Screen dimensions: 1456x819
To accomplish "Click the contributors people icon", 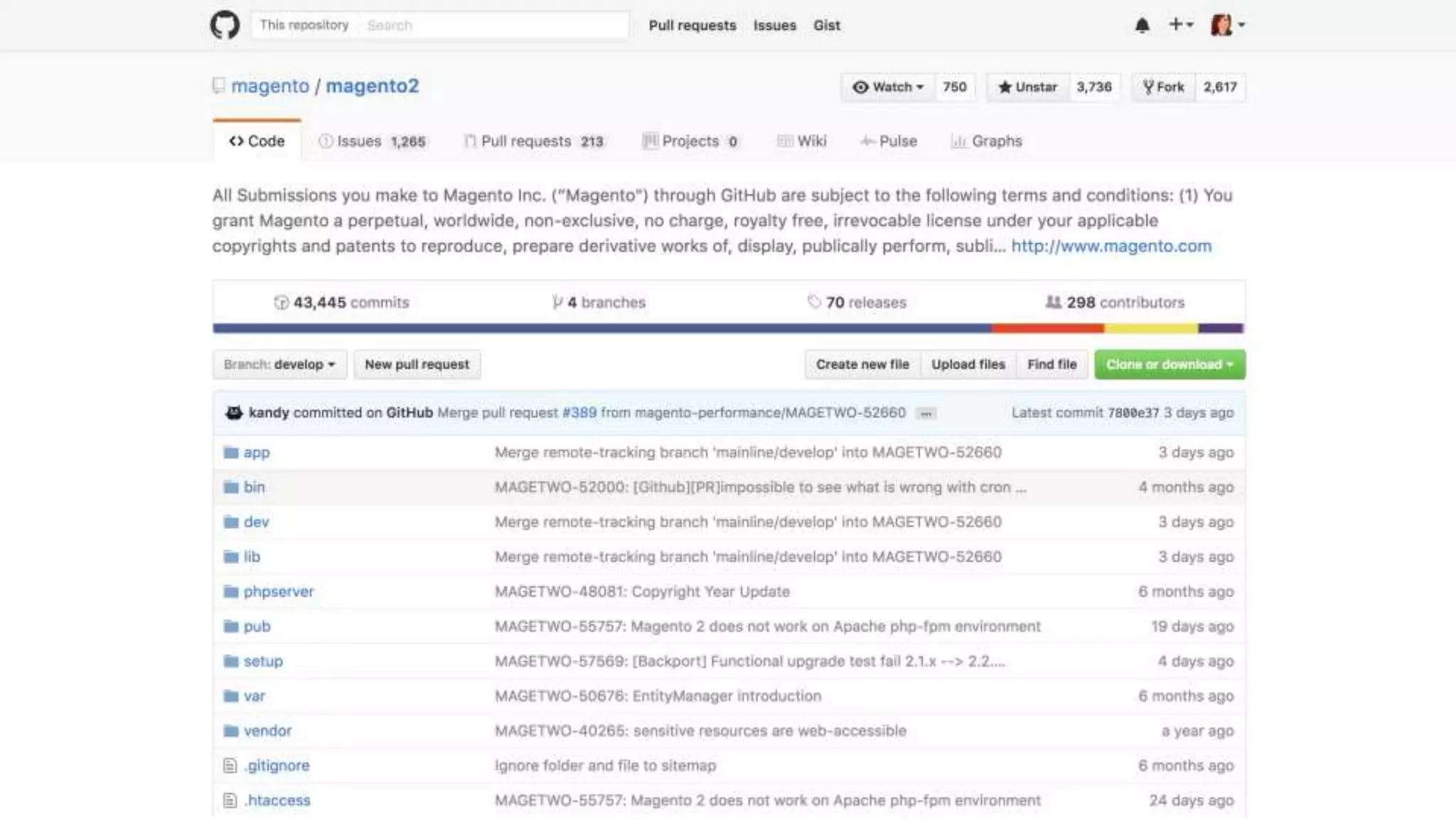I will 1053,302.
